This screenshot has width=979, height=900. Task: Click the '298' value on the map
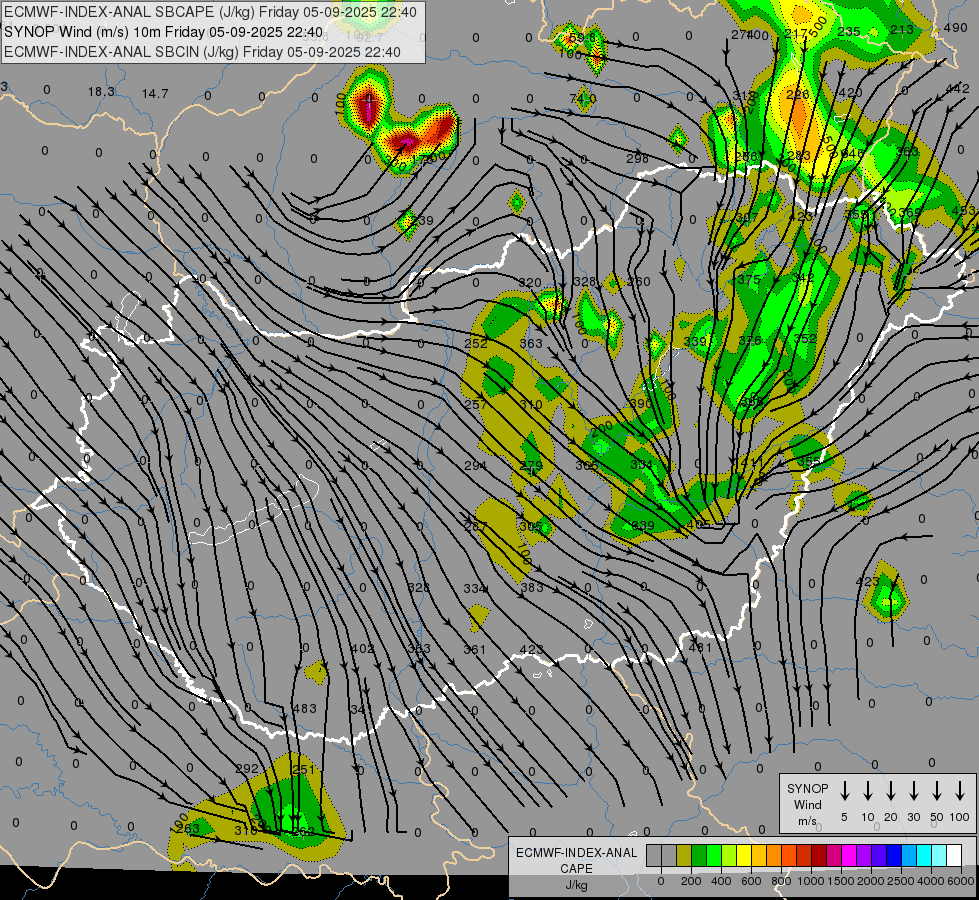tap(637, 159)
